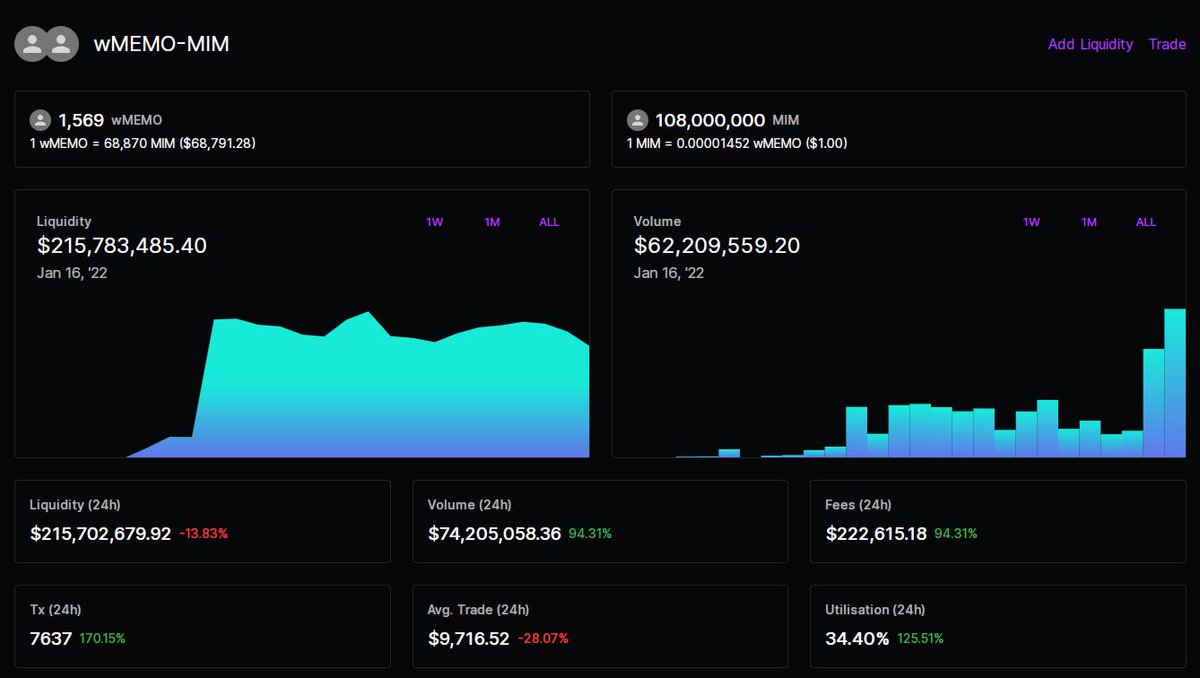Click the Fees (24h) label
This screenshot has width=1200, height=678.
click(x=858, y=505)
